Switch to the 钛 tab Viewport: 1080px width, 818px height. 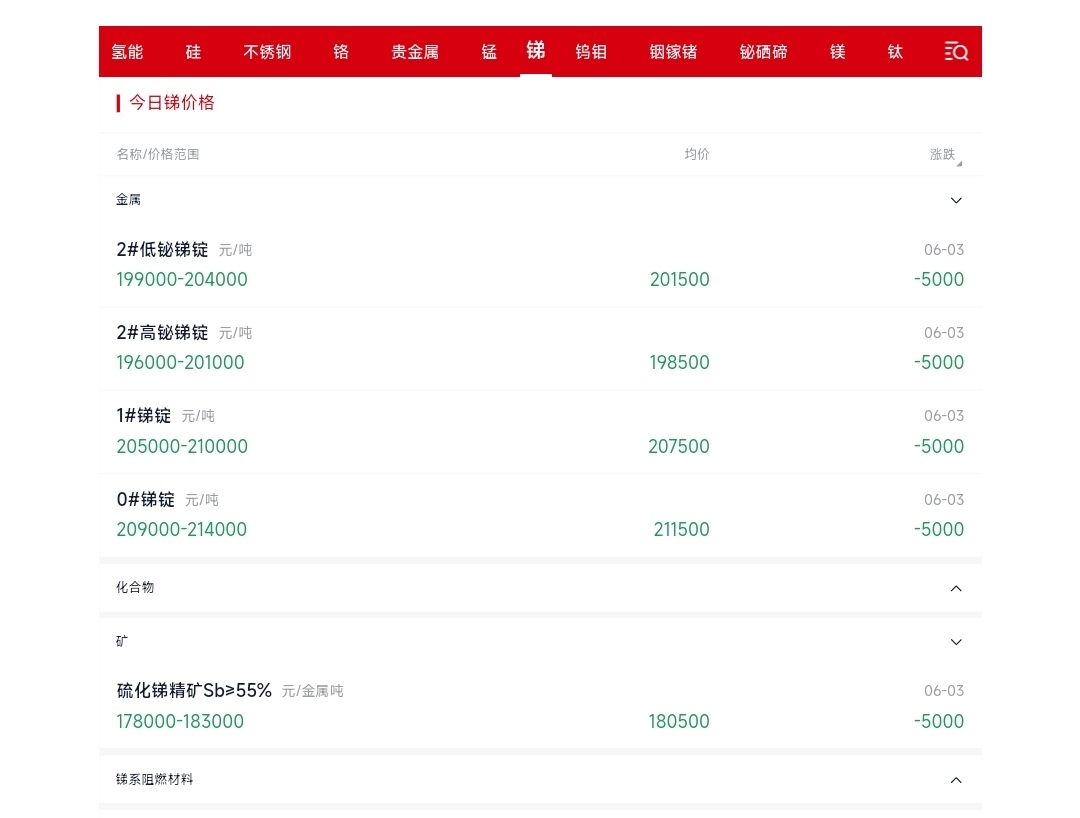click(x=895, y=52)
